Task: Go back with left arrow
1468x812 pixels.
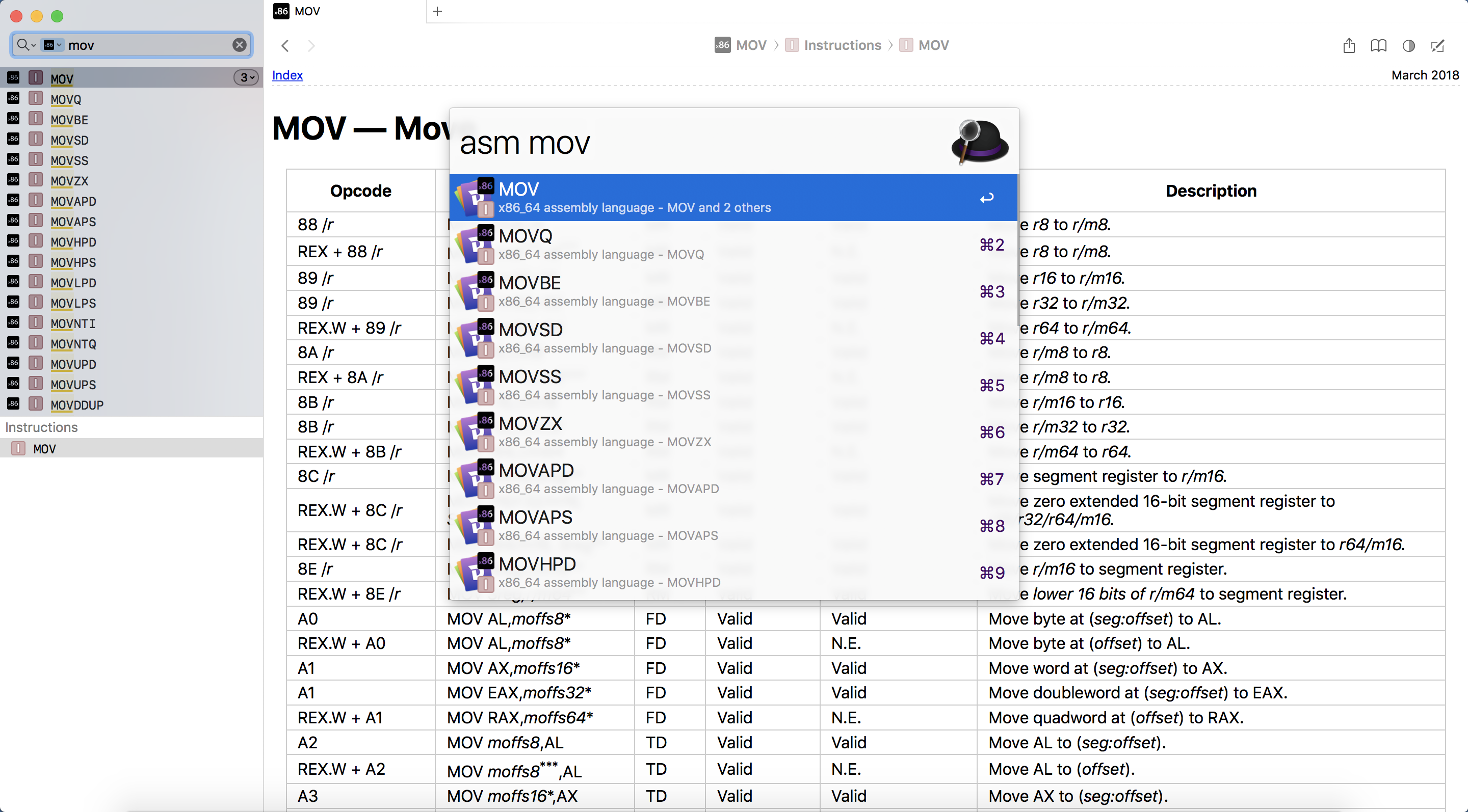Action: pos(285,45)
